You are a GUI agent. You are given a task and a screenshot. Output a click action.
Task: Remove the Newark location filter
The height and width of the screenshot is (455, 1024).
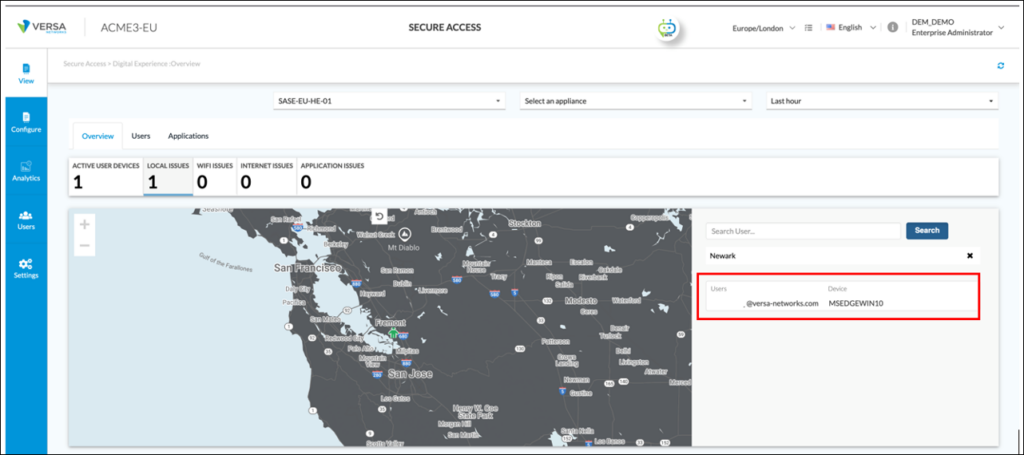click(970, 256)
